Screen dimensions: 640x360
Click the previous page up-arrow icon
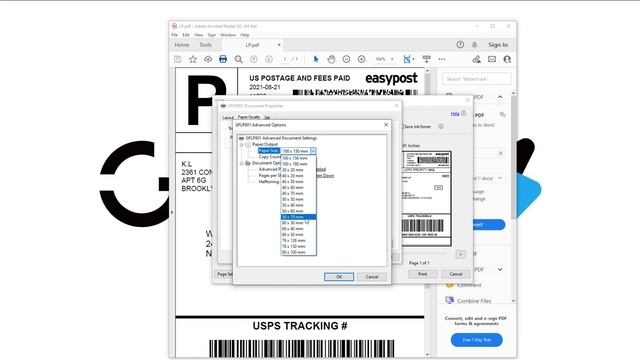(253, 59)
